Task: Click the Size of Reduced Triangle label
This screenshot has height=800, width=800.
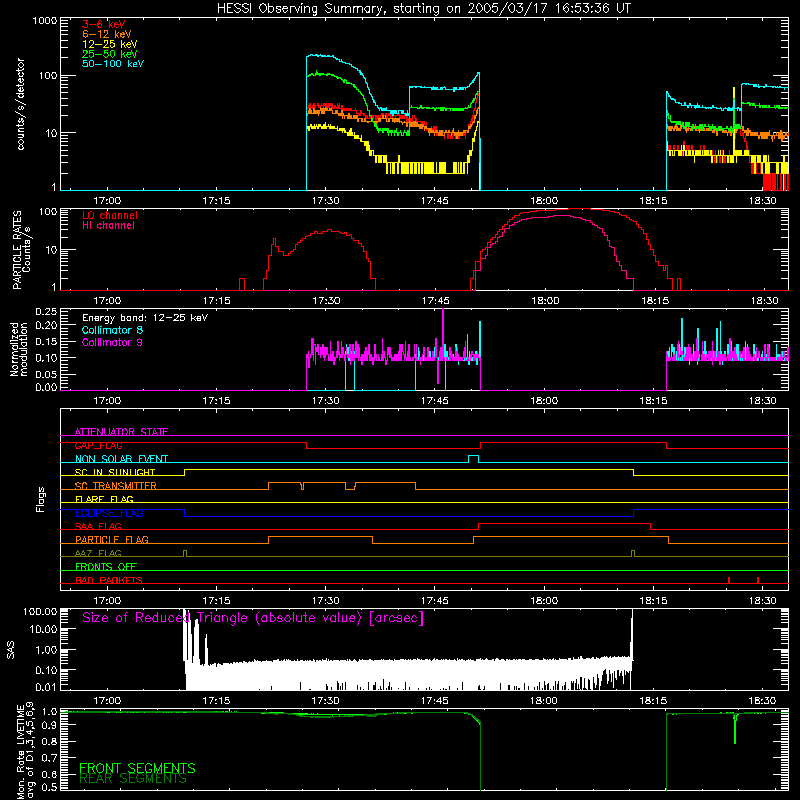Action: tap(253, 618)
